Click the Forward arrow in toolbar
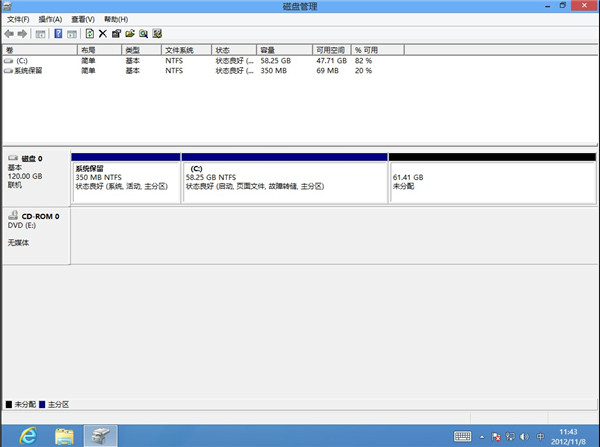Screen dimensions: 600x447 pos(22,33)
